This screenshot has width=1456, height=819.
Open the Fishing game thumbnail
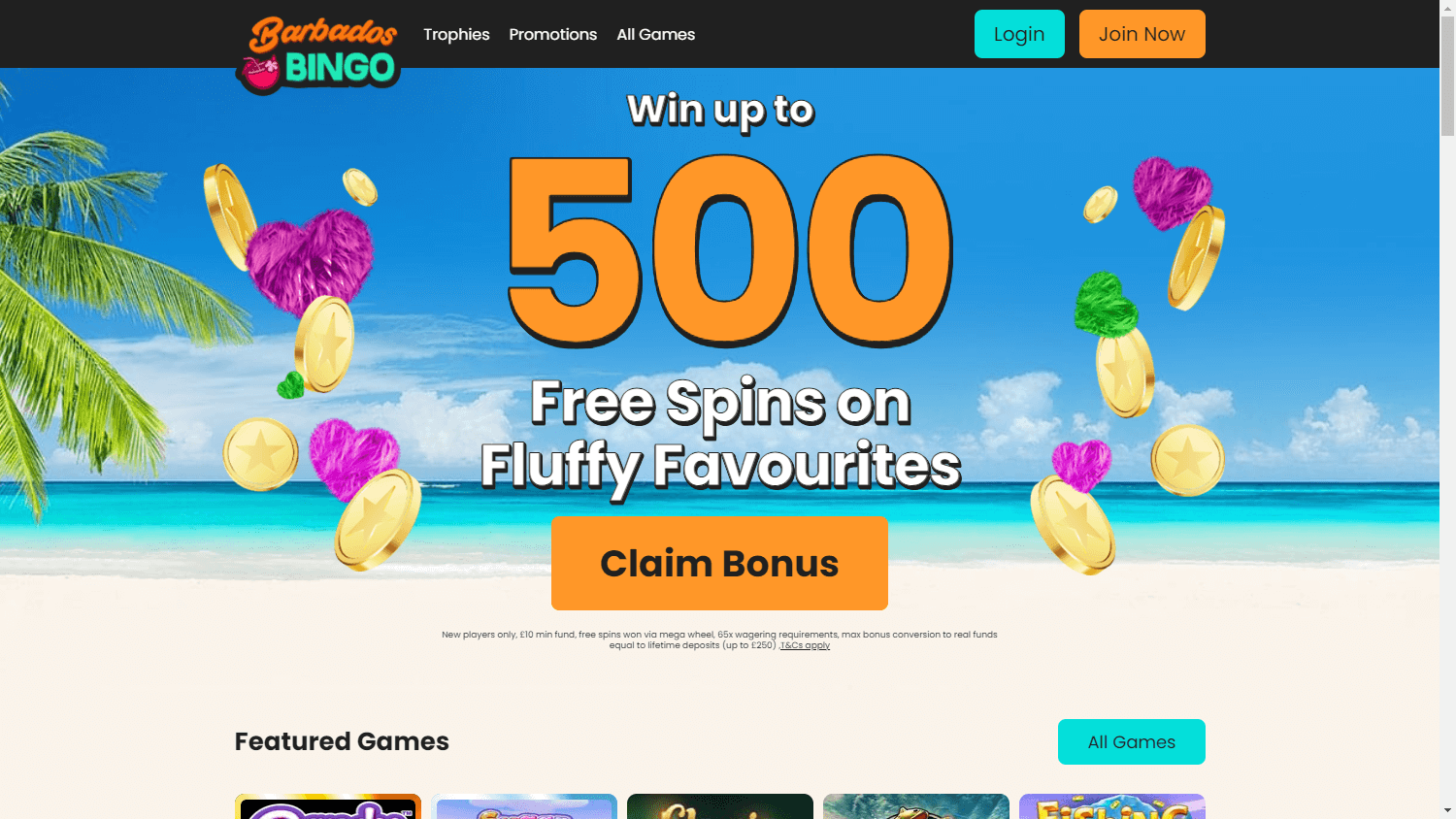click(x=1112, y=806)
